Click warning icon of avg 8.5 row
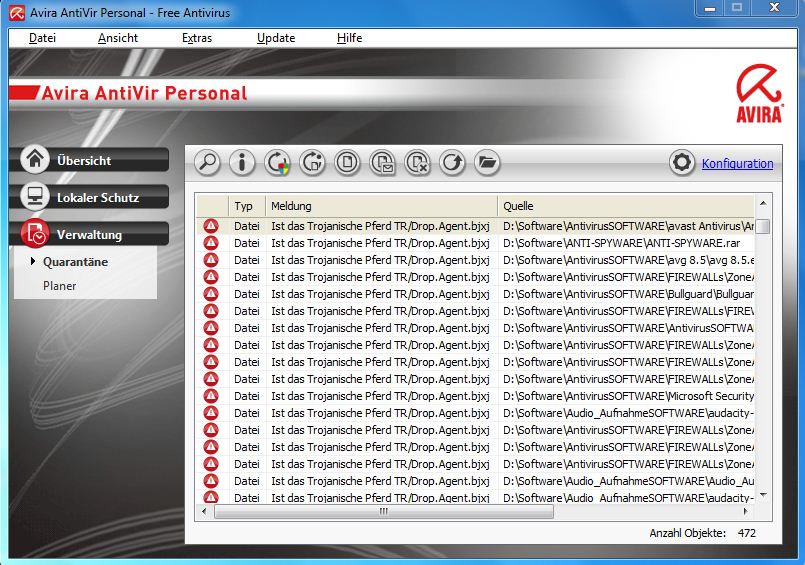805x565 pixels. (211, 260)
